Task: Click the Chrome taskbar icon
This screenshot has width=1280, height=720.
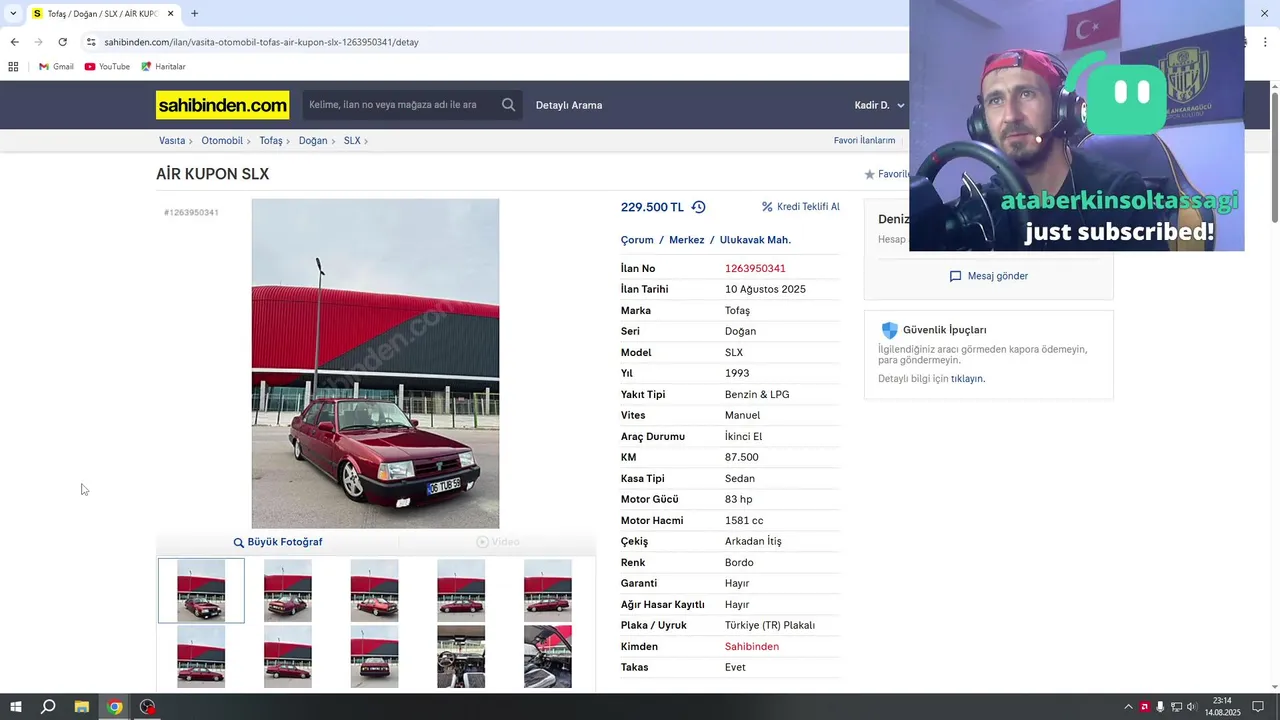Action: point(115,707)
